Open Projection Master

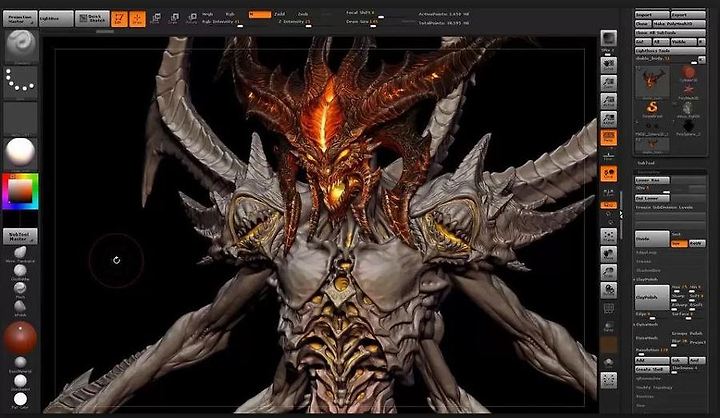(20, 19)
